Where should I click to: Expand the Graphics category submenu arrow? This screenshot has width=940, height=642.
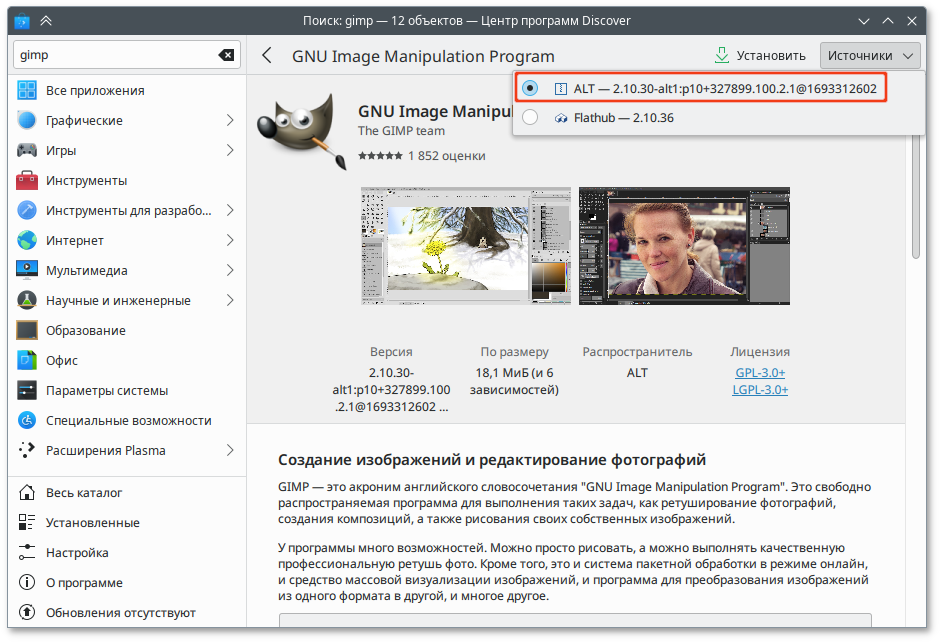pyautogui.click(x=229, y=121)
